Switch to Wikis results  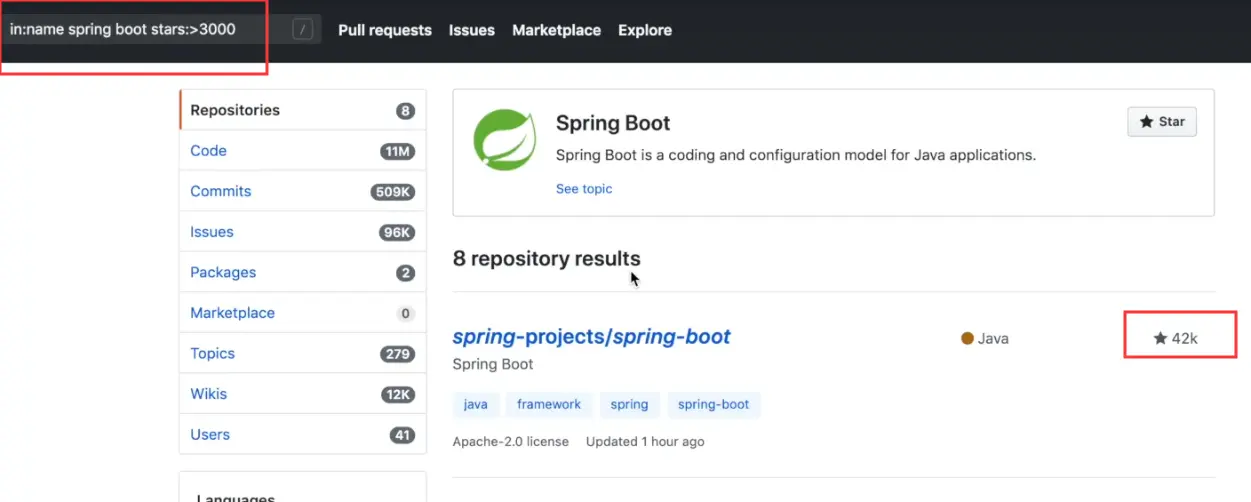(x=209, y=394)
